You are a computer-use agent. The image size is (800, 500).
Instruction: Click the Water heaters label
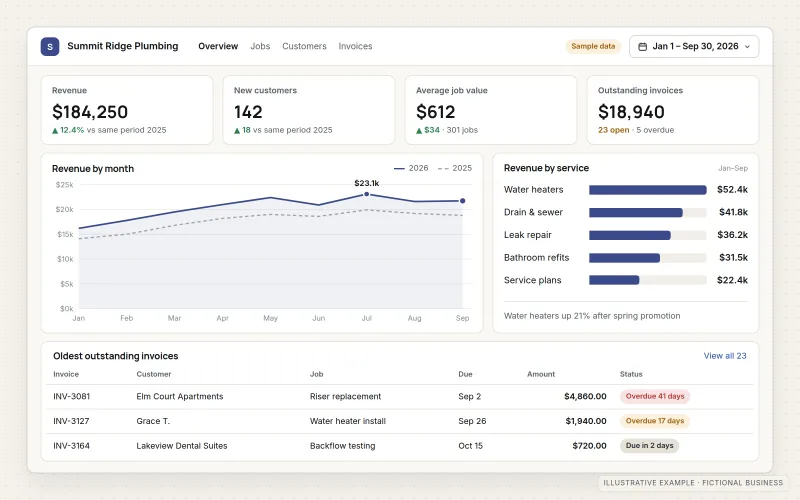coord(533,190)
